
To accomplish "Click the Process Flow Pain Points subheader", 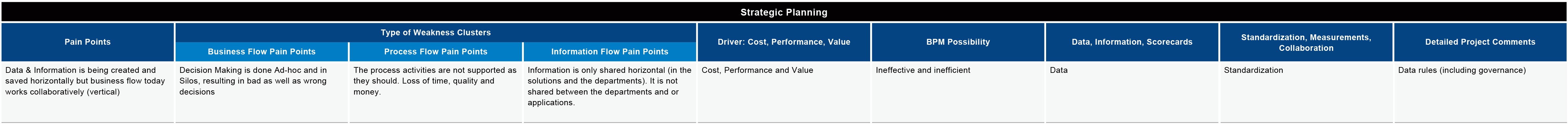I will click(436, 52).
